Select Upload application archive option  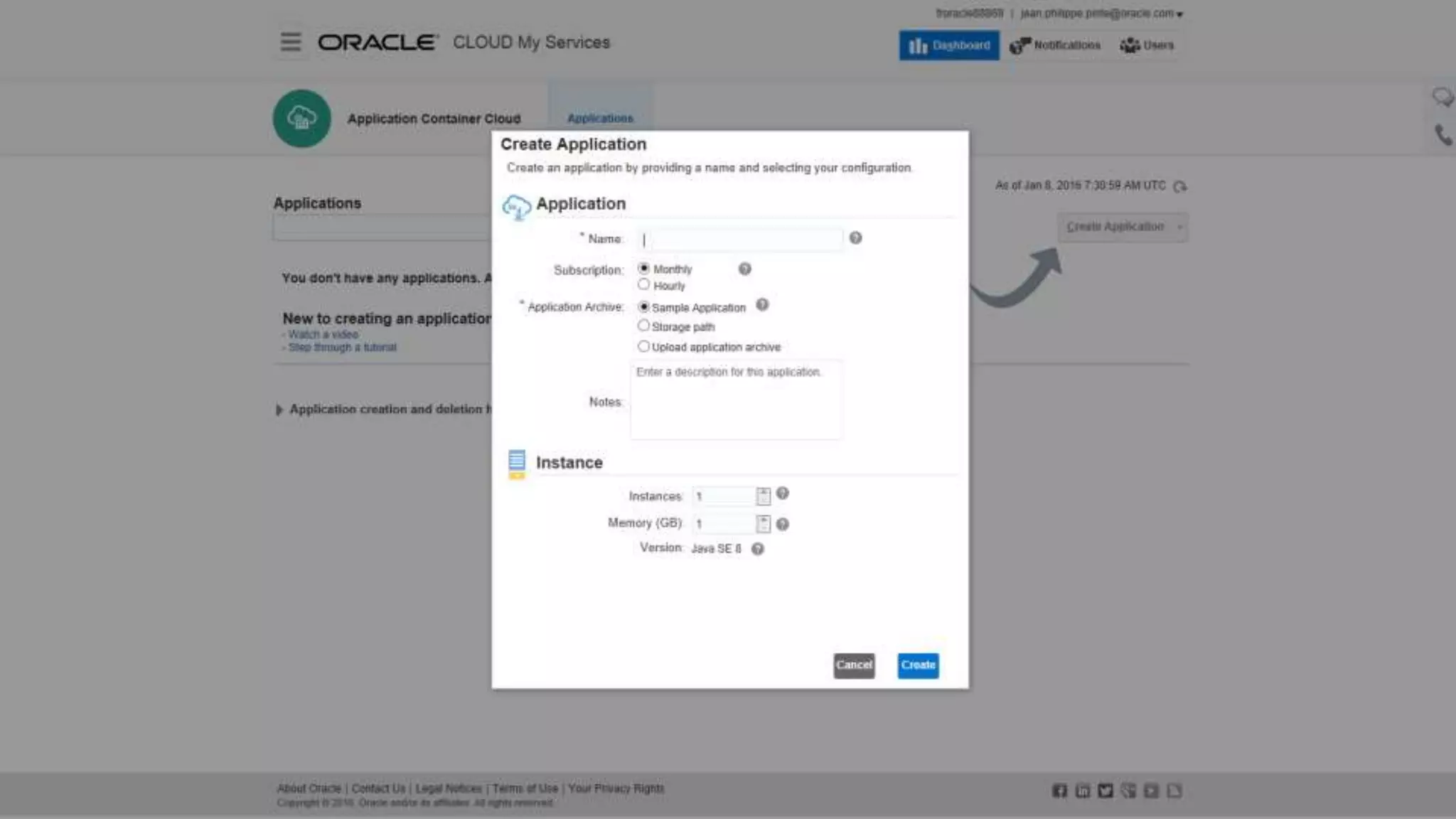pos(643,346)
